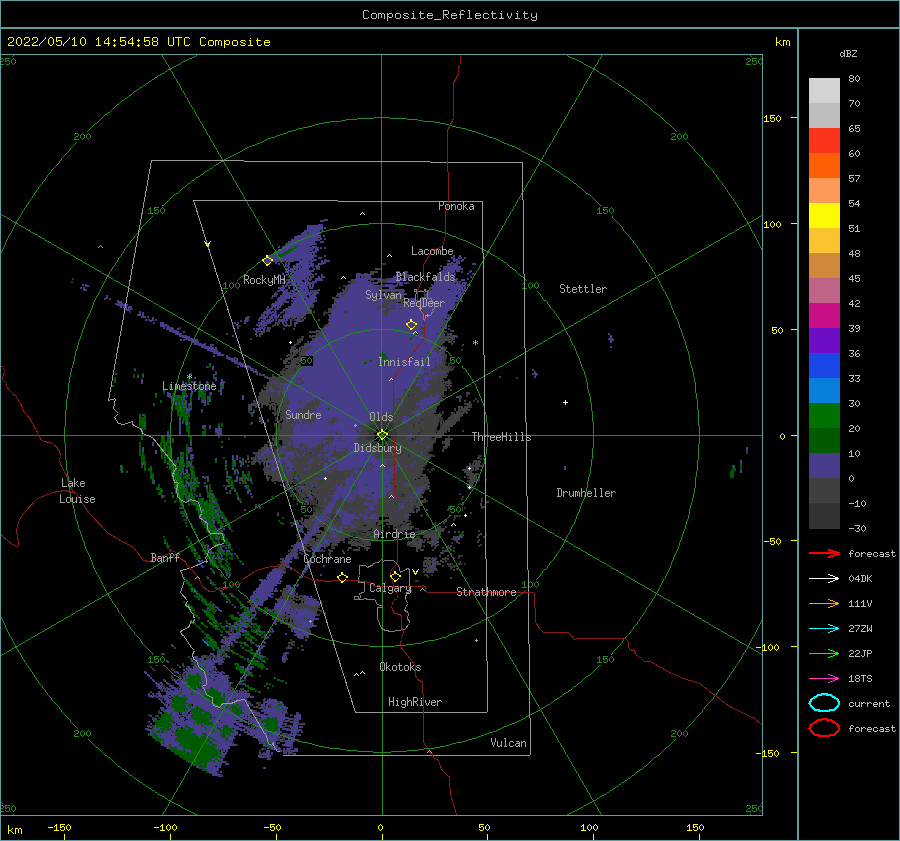Click the -100 tick on bottom axis
900x841 pixels.
165,827
